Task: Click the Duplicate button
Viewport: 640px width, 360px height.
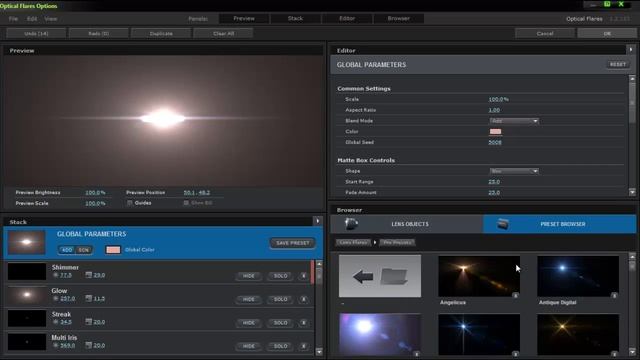Action: [161, 33]
